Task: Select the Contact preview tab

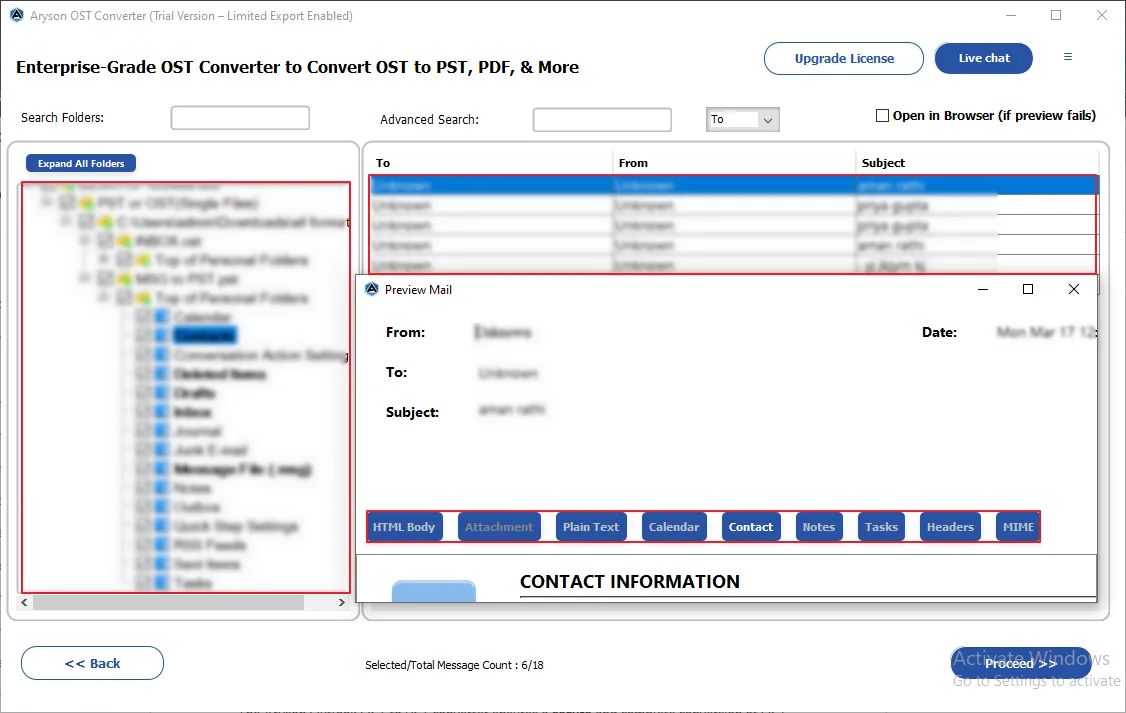Action: pyautogui.click(x=751, y=527)
